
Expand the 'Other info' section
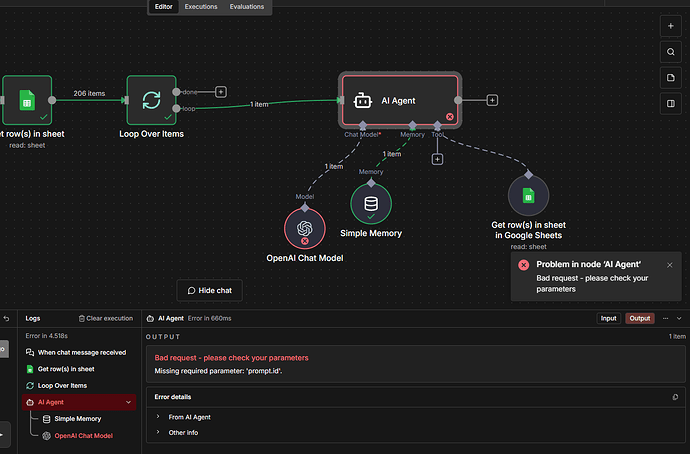coord(158,433)
